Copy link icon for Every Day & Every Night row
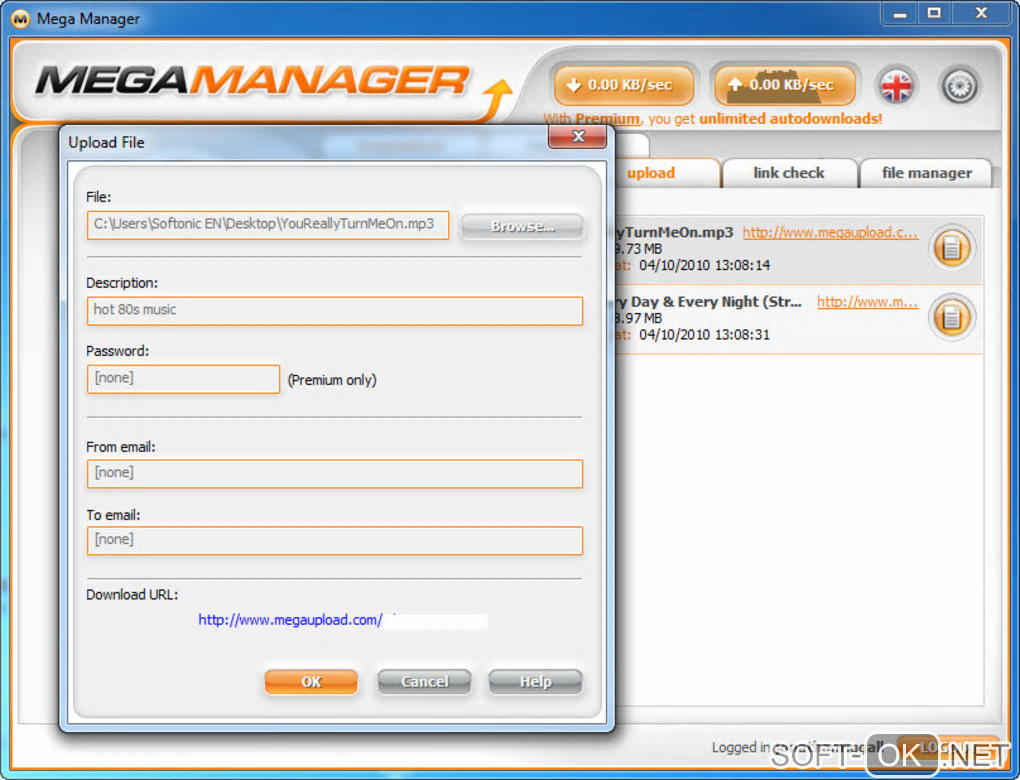Viewport: 1020px width, 780px height. [952, 317]
